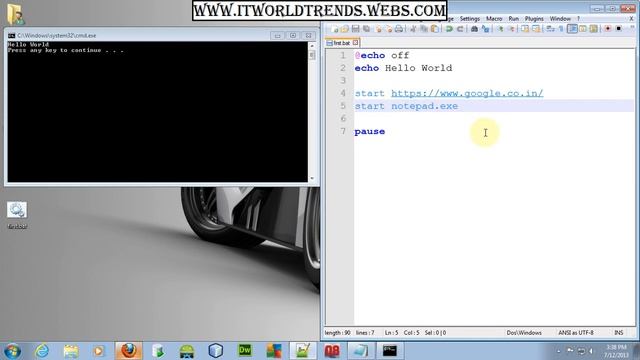The image size is (640, 360).
Task: Toggle INS insert mode in status bar
Action: pyautogui.click(x=619, y=333)
